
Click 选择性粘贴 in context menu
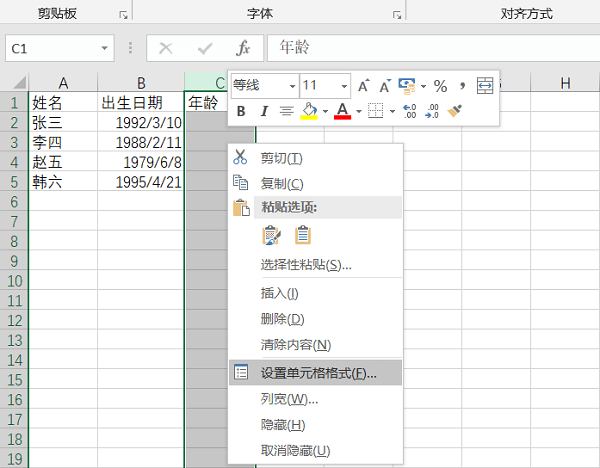tap(306, 265)
